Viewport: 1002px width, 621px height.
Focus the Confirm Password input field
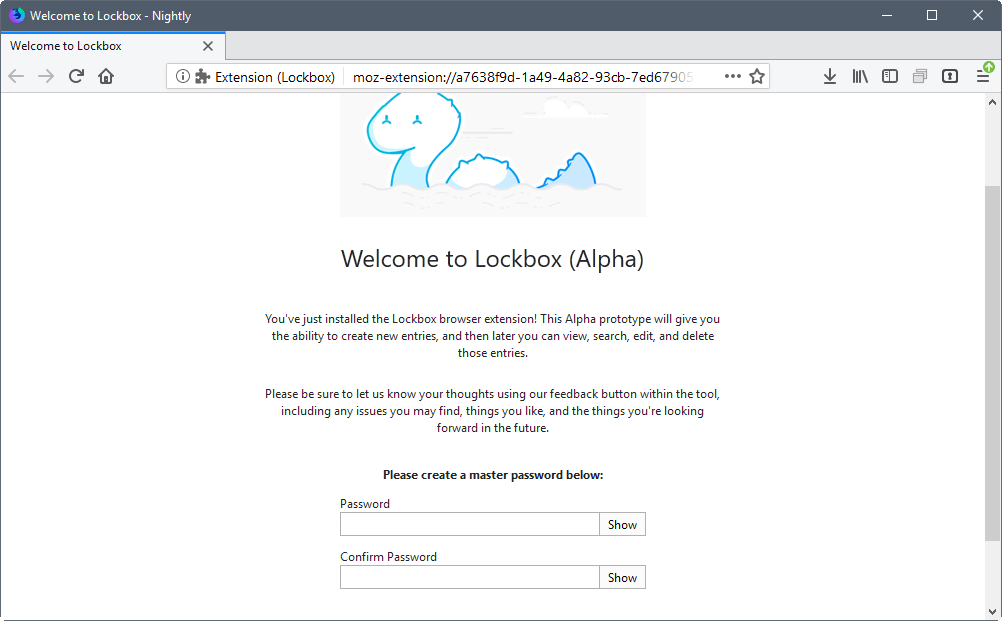(x=470, y=577)
